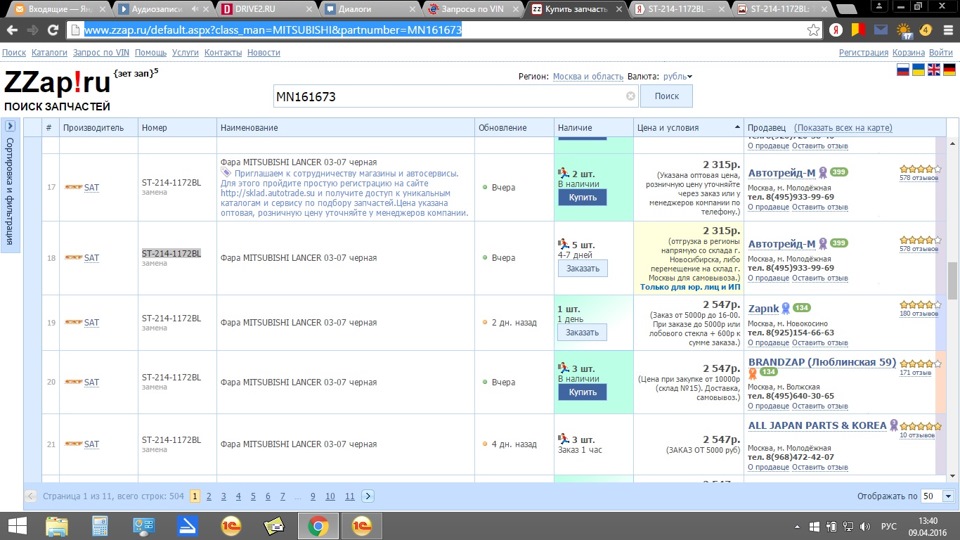Open the Zapnk seller link

tap(763, 309)
